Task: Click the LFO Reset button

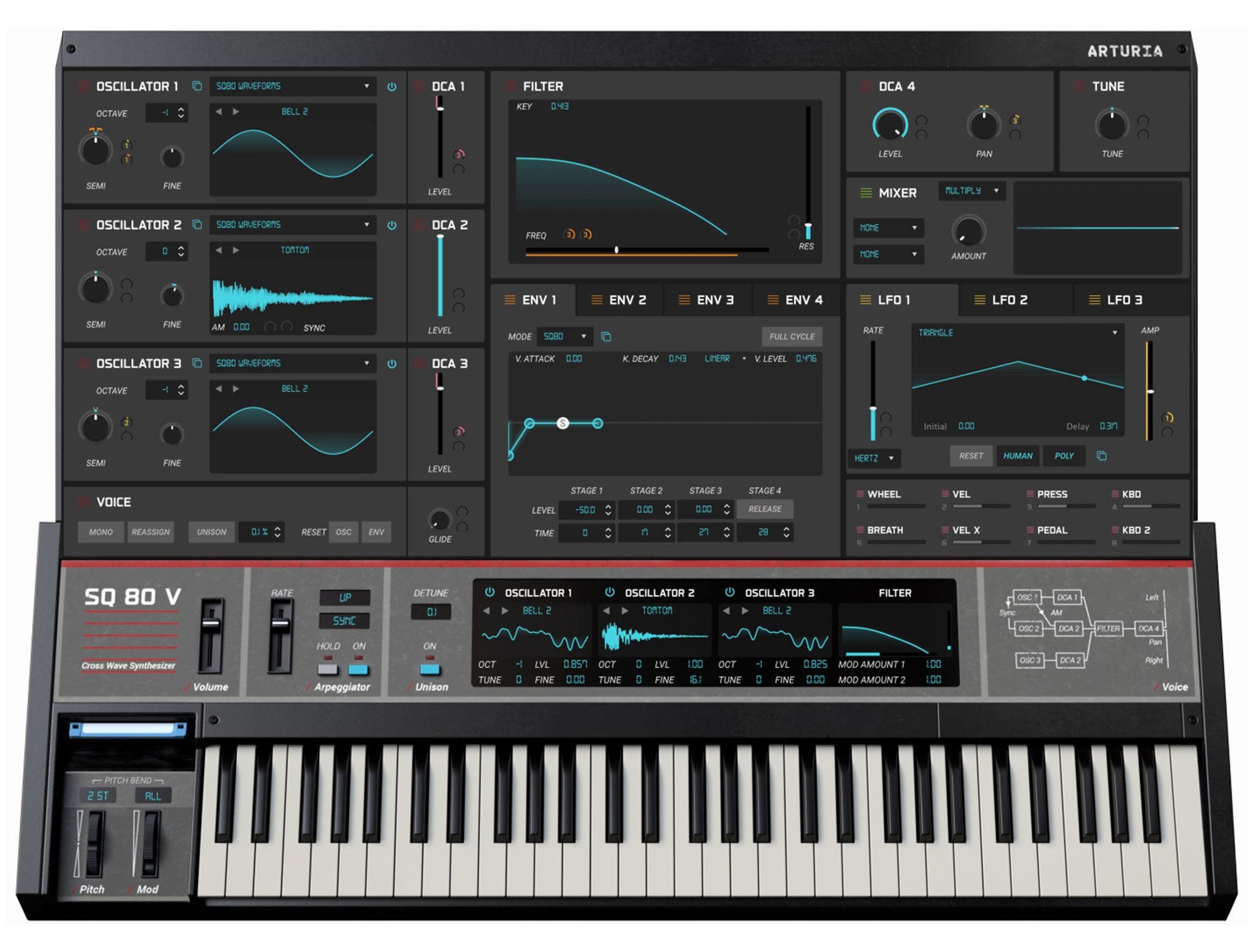Action: (971, 456)
